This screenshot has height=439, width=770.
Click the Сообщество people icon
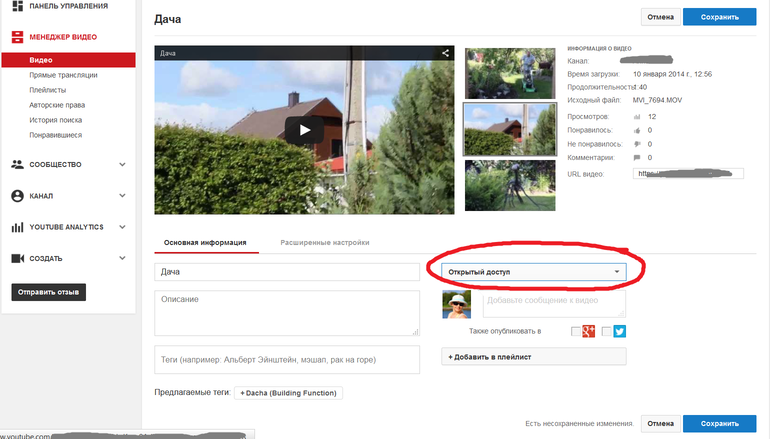[17, 165]
